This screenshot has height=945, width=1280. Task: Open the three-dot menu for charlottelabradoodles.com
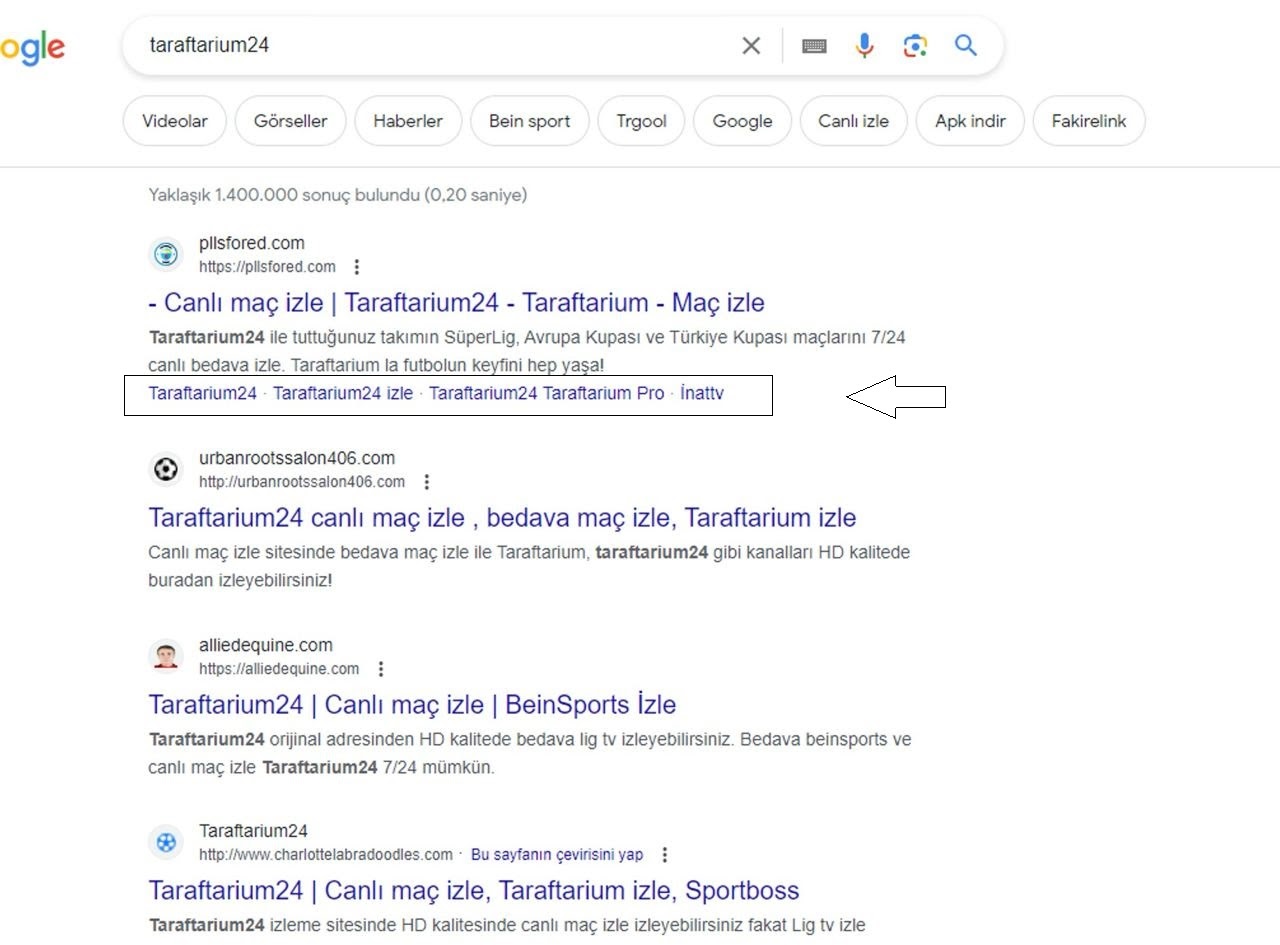click(x=664, y=855)
